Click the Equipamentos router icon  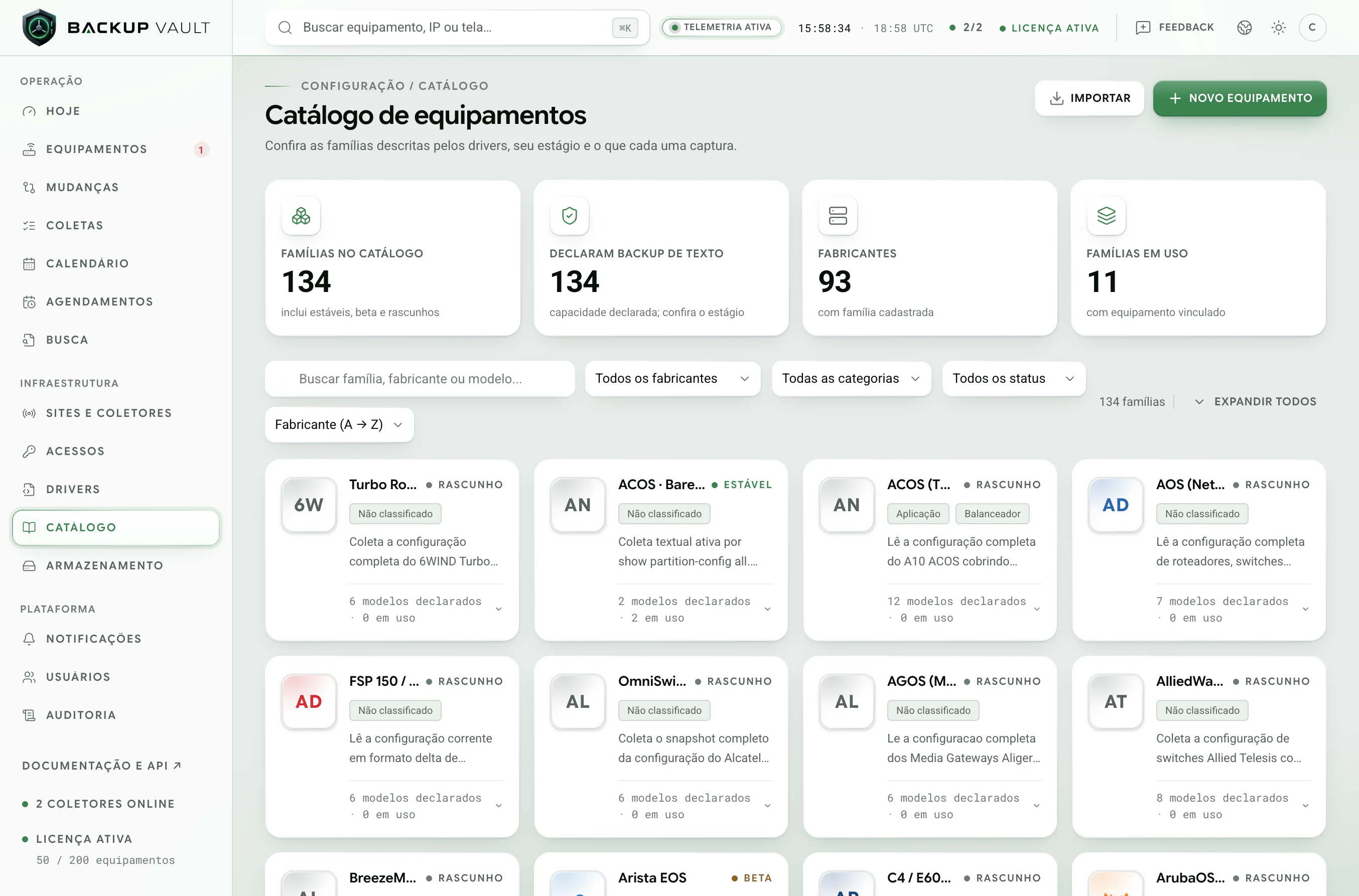[29, 149]
